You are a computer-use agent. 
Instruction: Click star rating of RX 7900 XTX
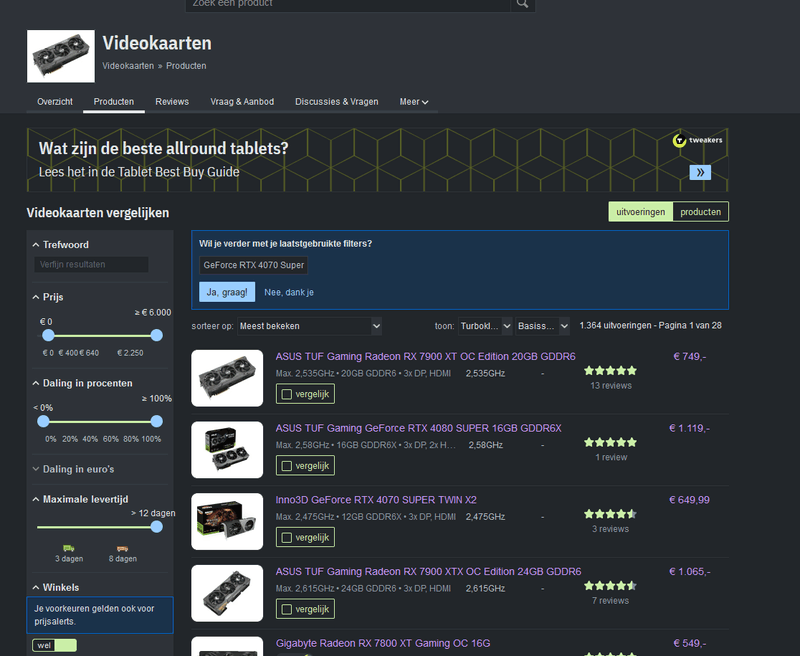click(610, 586)
